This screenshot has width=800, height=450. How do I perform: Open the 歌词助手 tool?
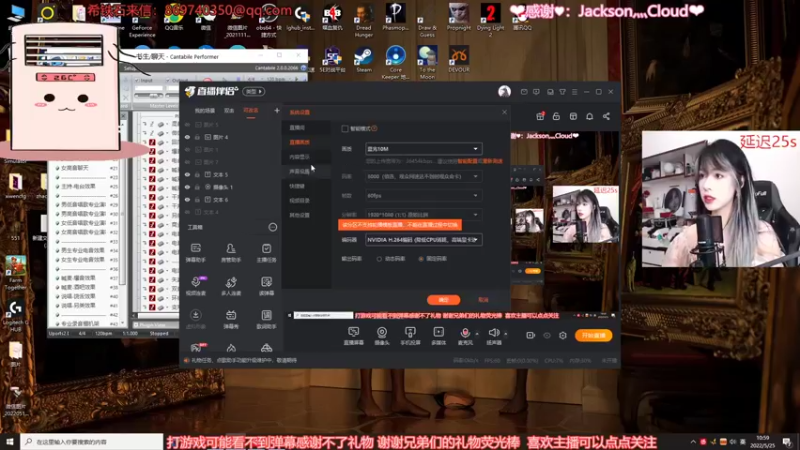click(x=266, y=319)
